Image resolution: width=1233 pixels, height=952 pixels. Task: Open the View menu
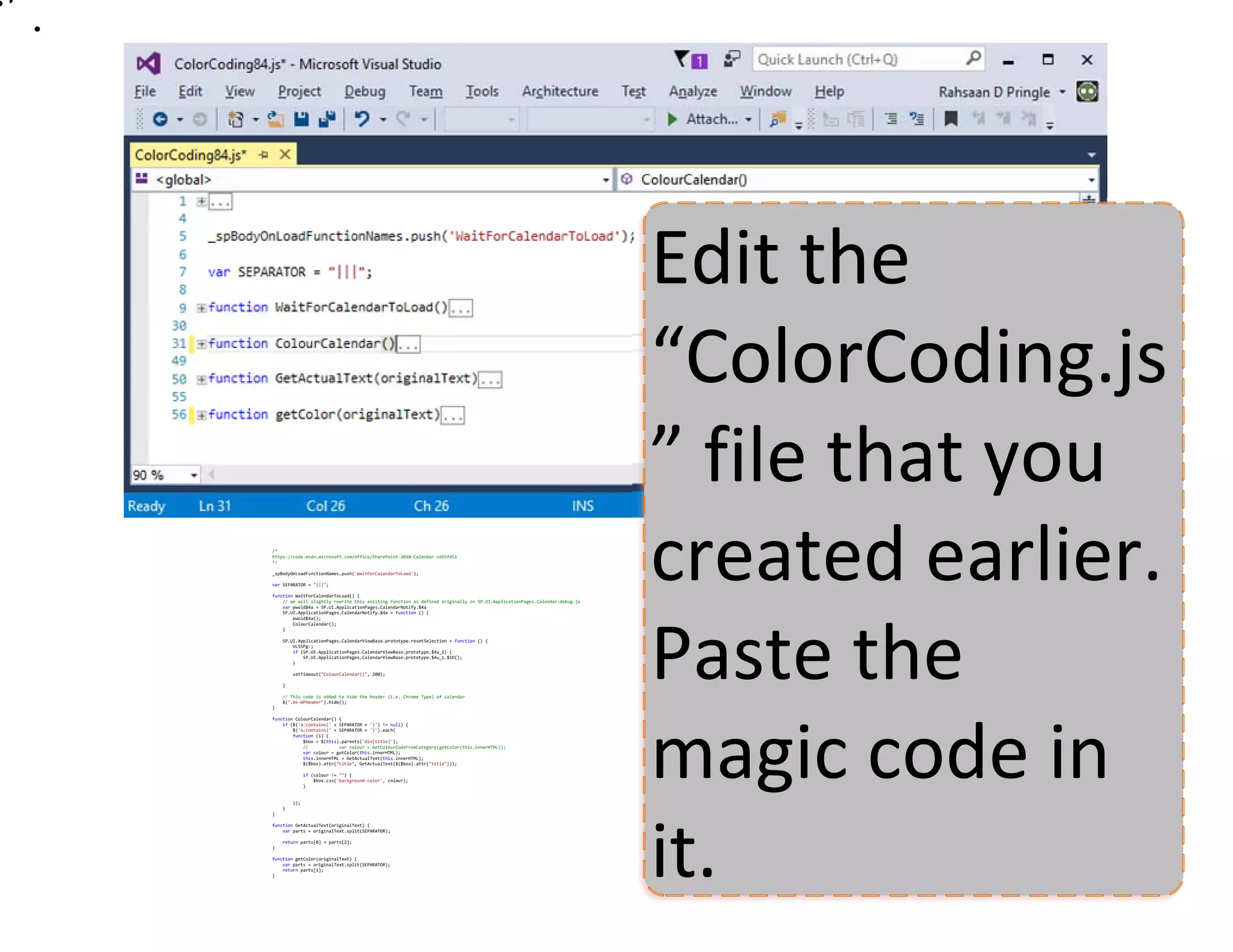pyautogui.click(x=240, y=91)
